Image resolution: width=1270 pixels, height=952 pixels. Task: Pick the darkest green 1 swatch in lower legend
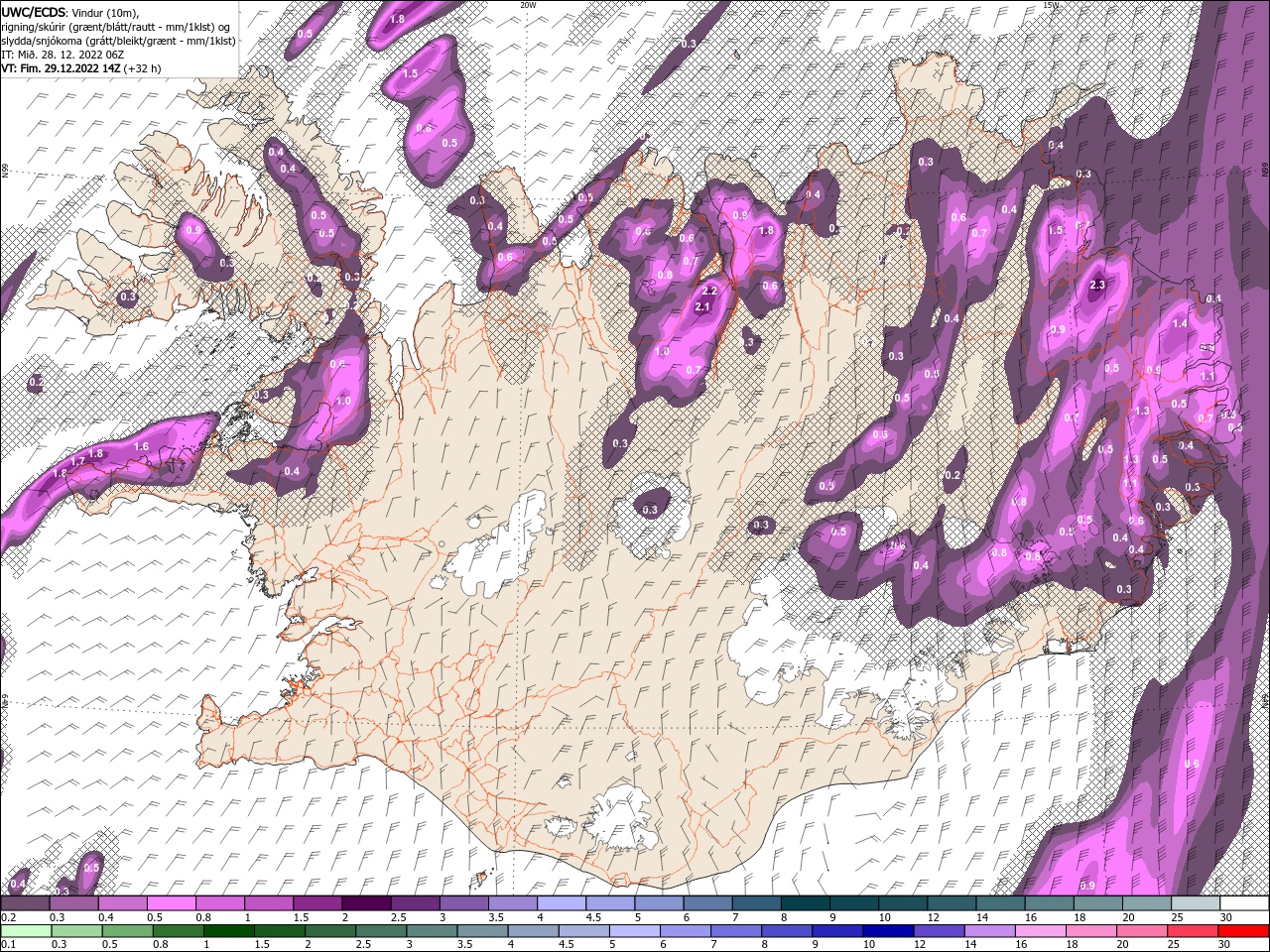(228, 931)
